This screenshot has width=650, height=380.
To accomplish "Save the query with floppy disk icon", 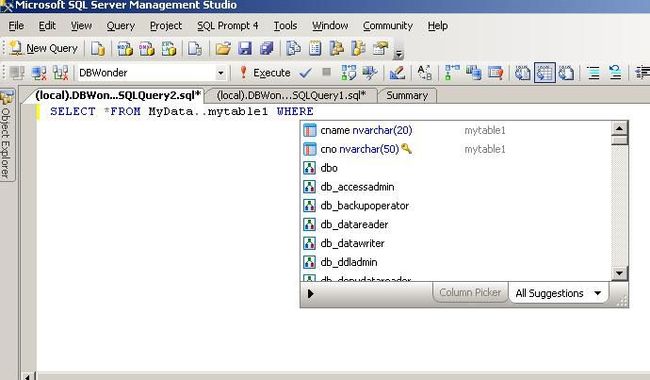I will tap(245, 48).
